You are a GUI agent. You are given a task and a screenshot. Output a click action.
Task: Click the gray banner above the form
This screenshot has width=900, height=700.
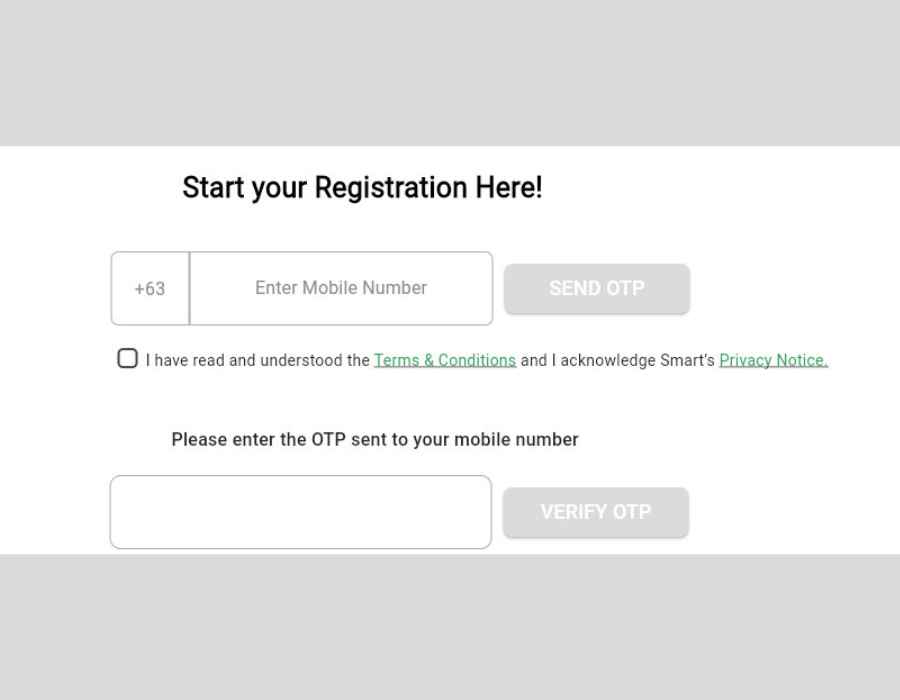point(450,72)
